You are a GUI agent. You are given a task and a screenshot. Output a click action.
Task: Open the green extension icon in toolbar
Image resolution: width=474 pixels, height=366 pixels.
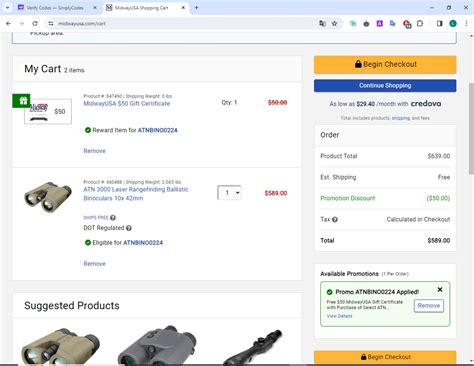click(x=353, y=24)
